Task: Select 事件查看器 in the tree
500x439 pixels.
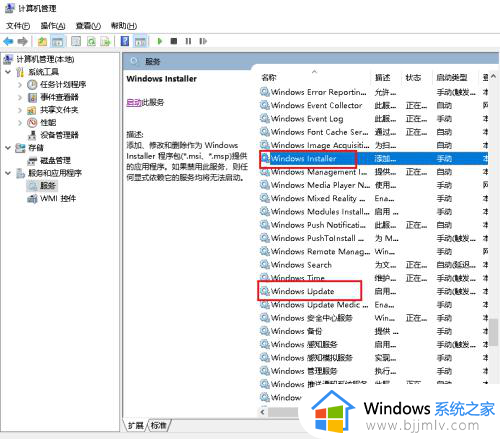Action: 59,97
